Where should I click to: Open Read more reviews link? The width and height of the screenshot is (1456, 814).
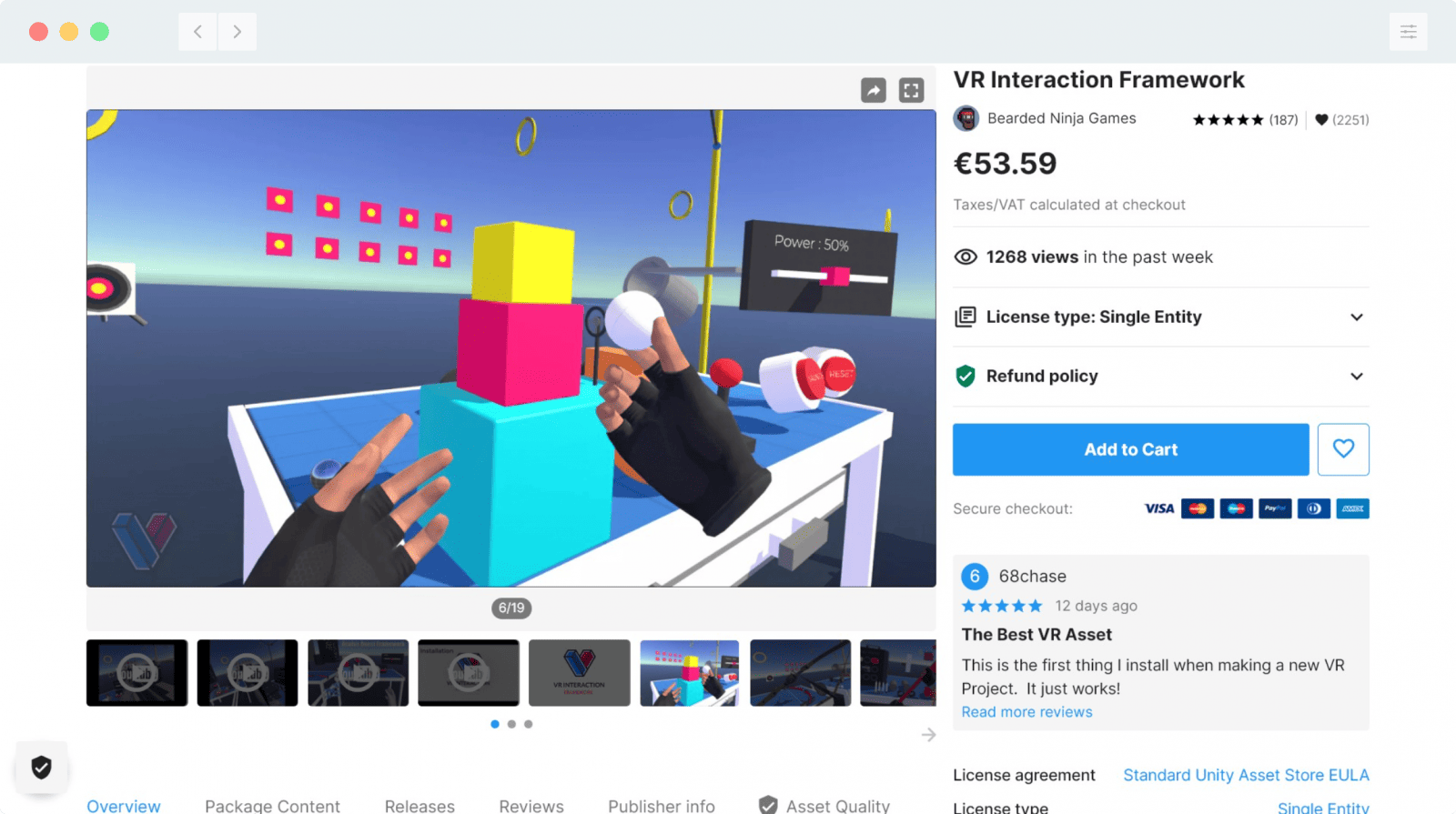1026,712
